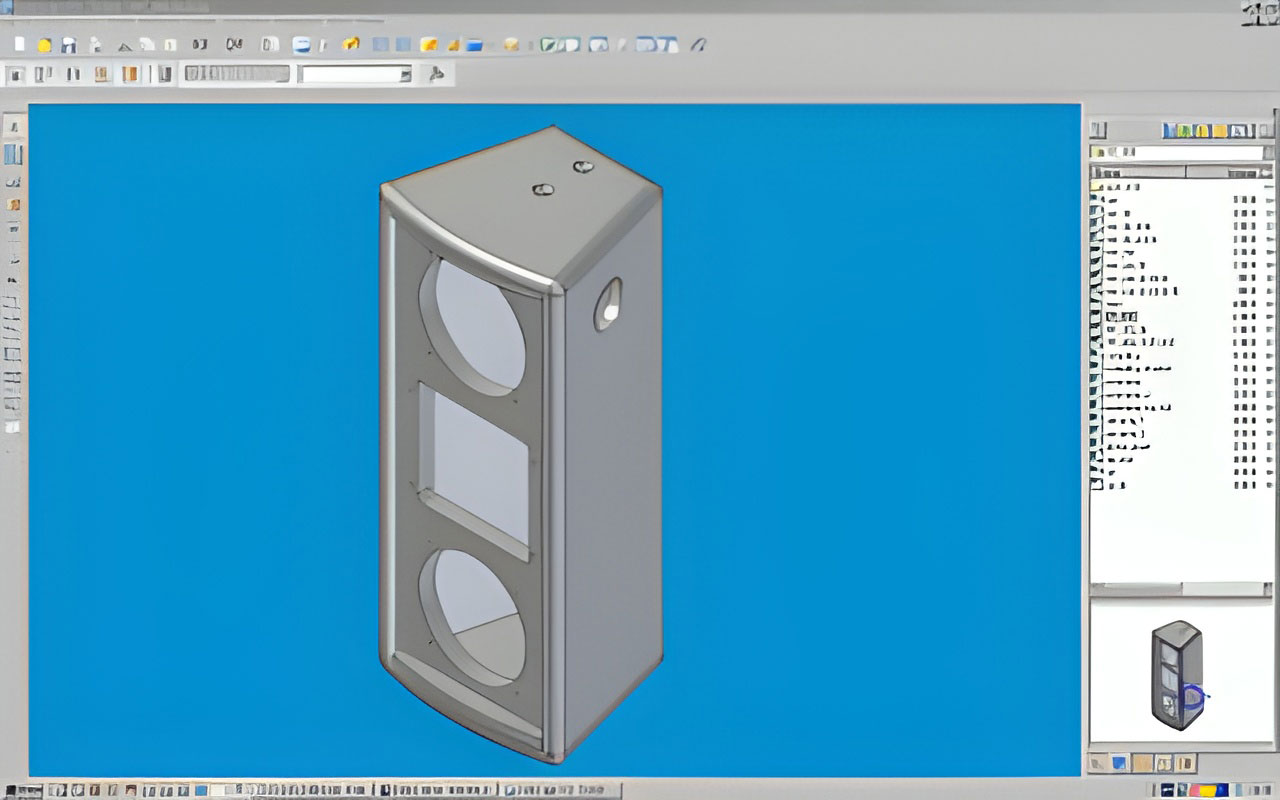Click the side hole on the speaker cabinet
The width and height of the screenshot is (1280, 800).
pyautogui.click(x=607, y=304)
